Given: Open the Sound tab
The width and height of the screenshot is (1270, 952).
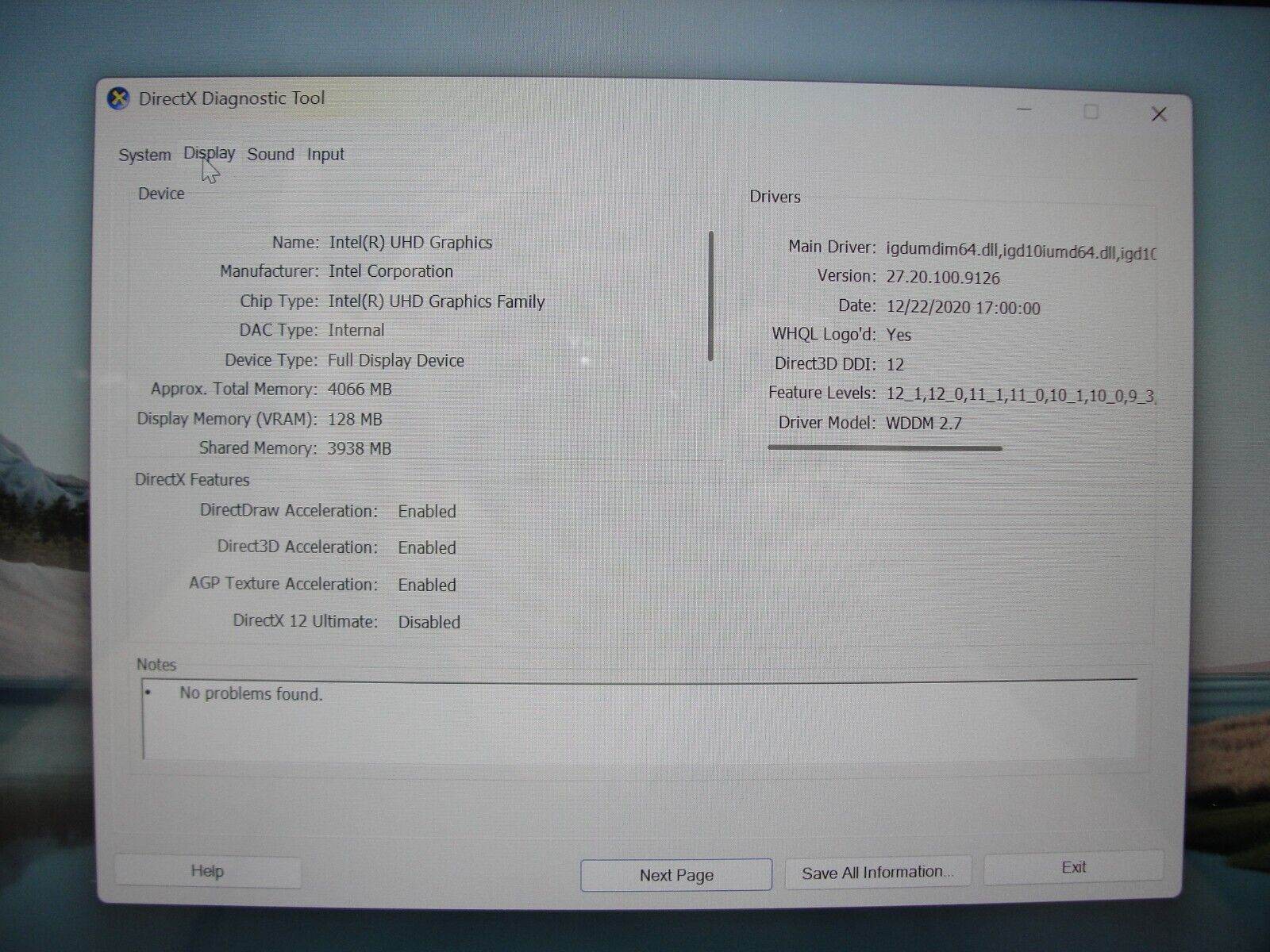Looking at the screenshot, I should pos(271,155).
